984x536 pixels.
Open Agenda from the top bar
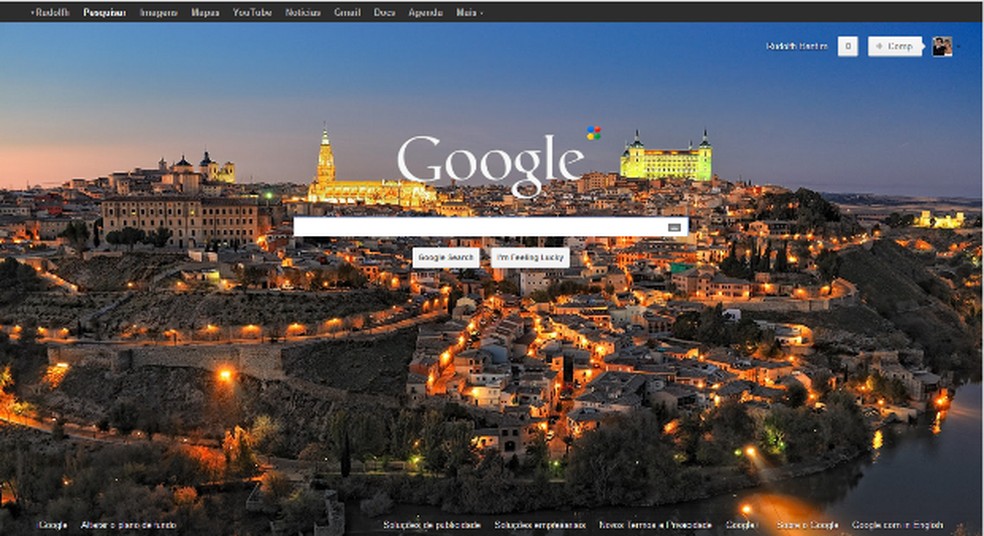point(425,12)
